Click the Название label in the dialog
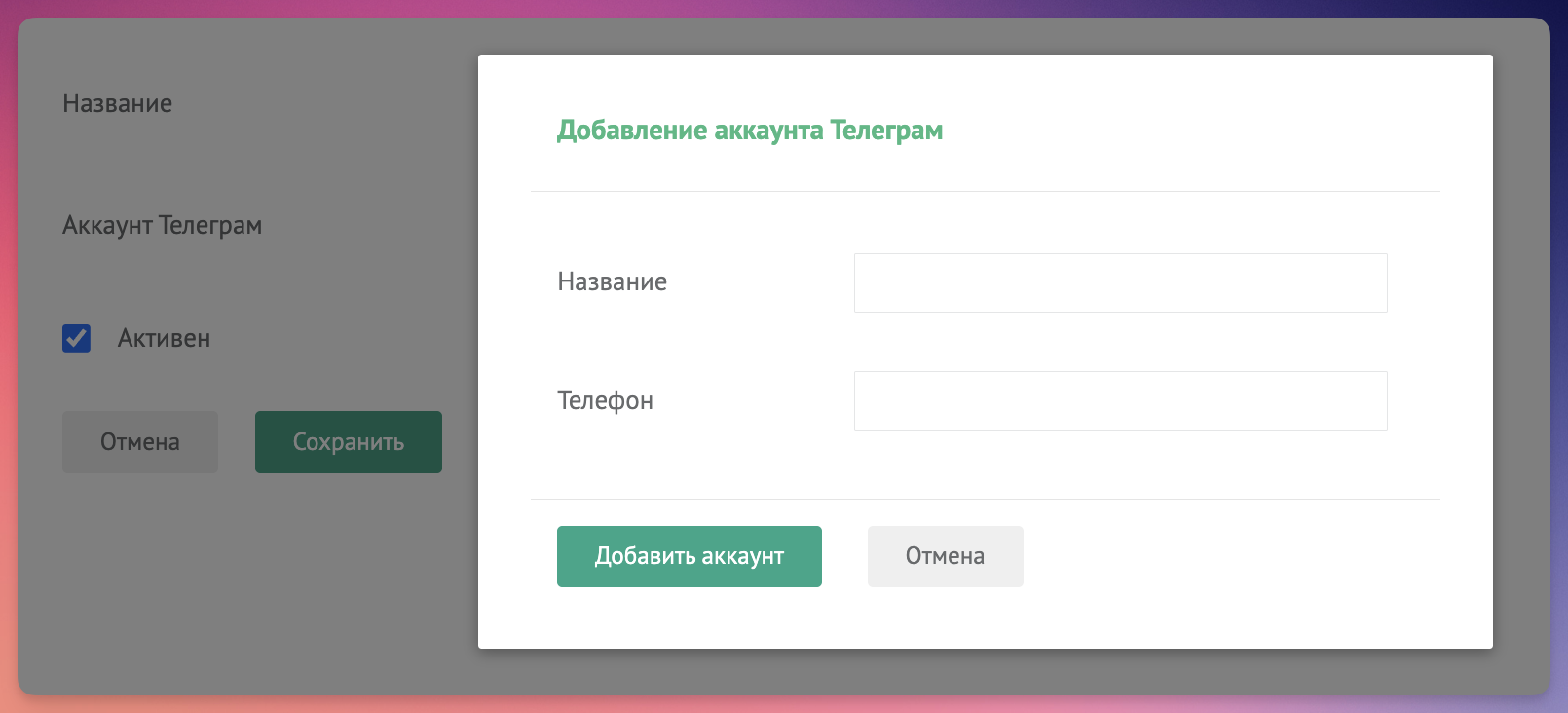The image size is (1568, 713). point(612,281)
